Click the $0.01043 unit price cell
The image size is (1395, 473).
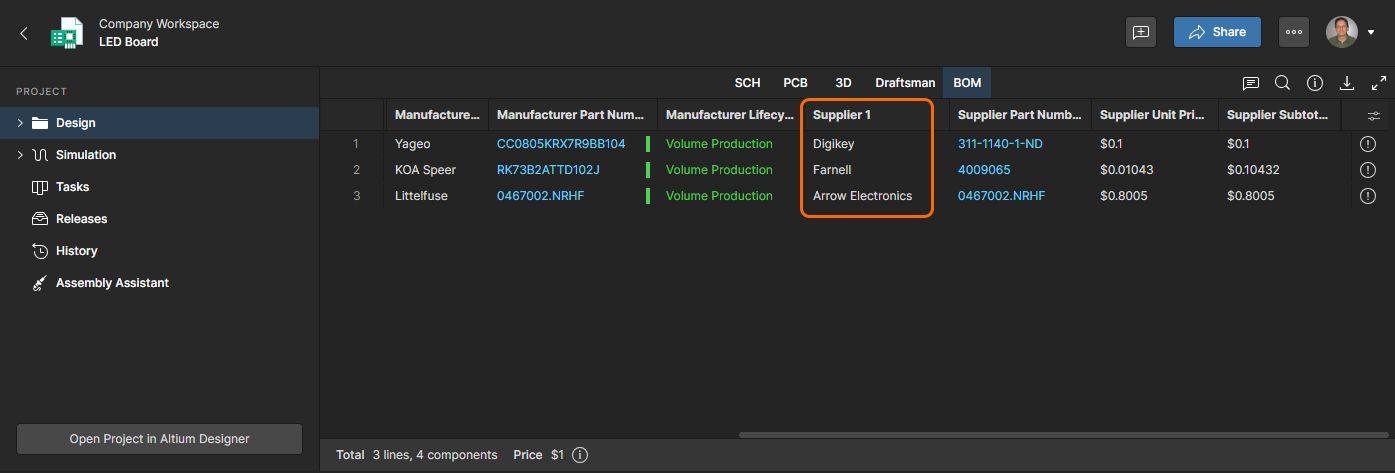(x=1154, y=170)
